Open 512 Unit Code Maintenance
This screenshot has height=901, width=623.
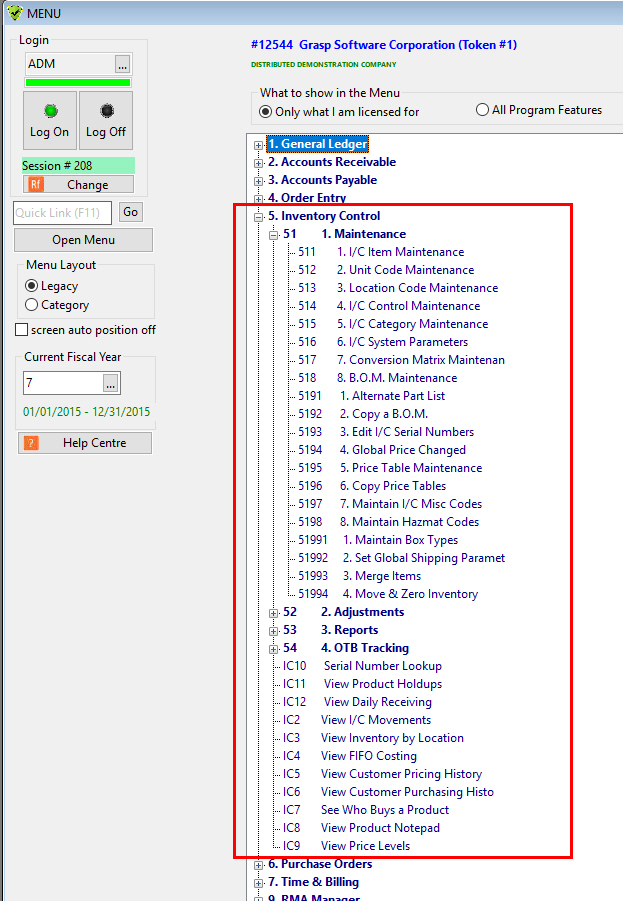[x=386, y=270]
